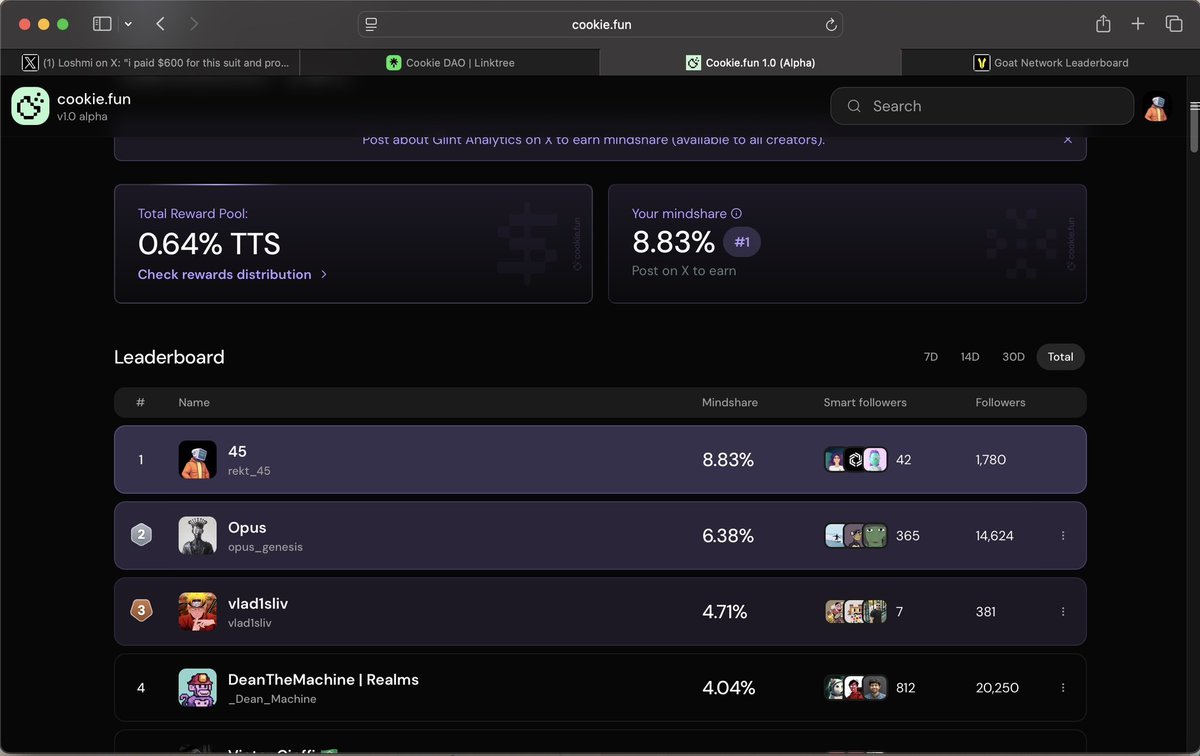The width and height of the screenshot is (1200, 756).
Task: Select the Cookie.fun 1.0 (Alpha) tab
Action: tap(750, 62)
